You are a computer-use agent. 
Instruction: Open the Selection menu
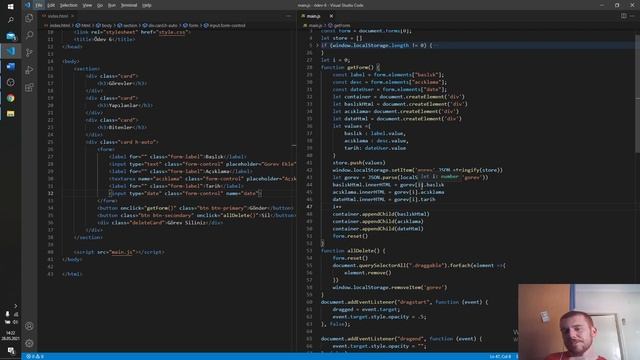pos(69,5)
